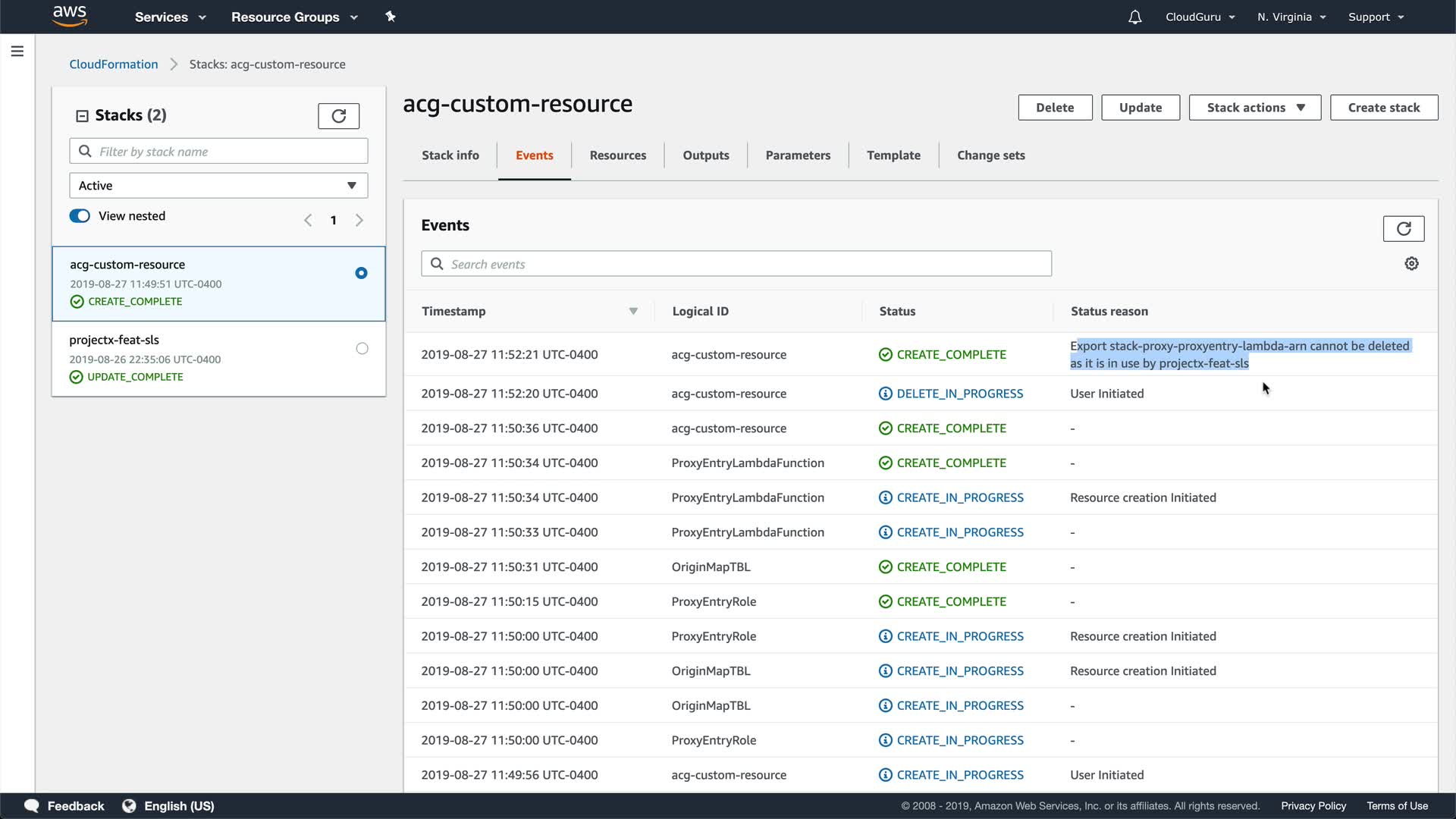
Task: Click the CloudFormation breadcrumb link
Action: (x=114, y=64)
